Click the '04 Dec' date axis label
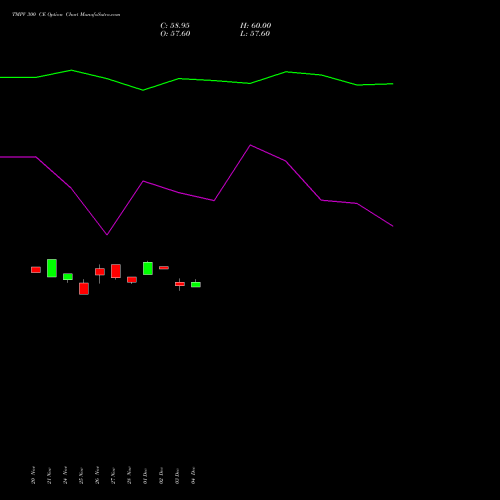The height and width of the screenshot is (500, 500). (193, 475)
